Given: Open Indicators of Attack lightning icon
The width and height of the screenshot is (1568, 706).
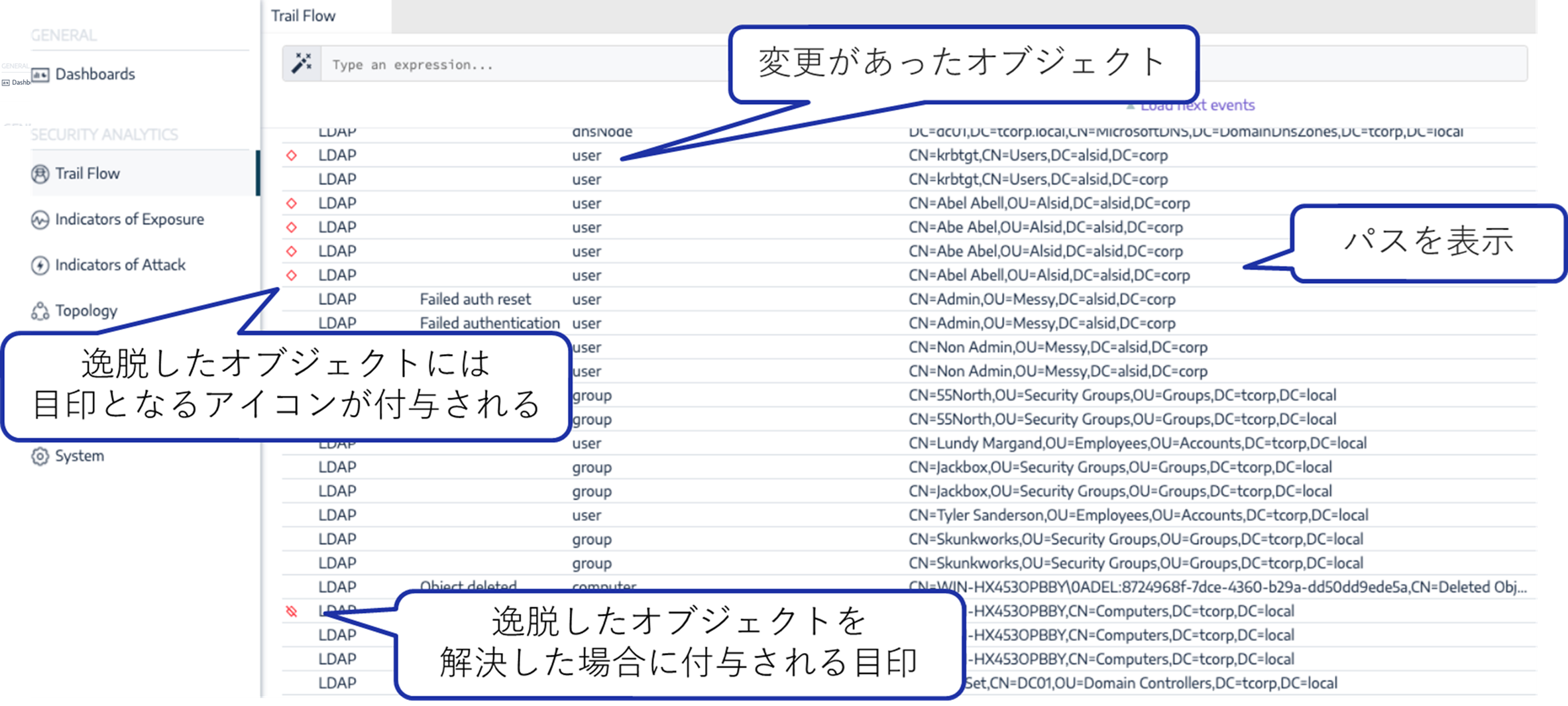Looking at the screenshot, I should [40, 265].
